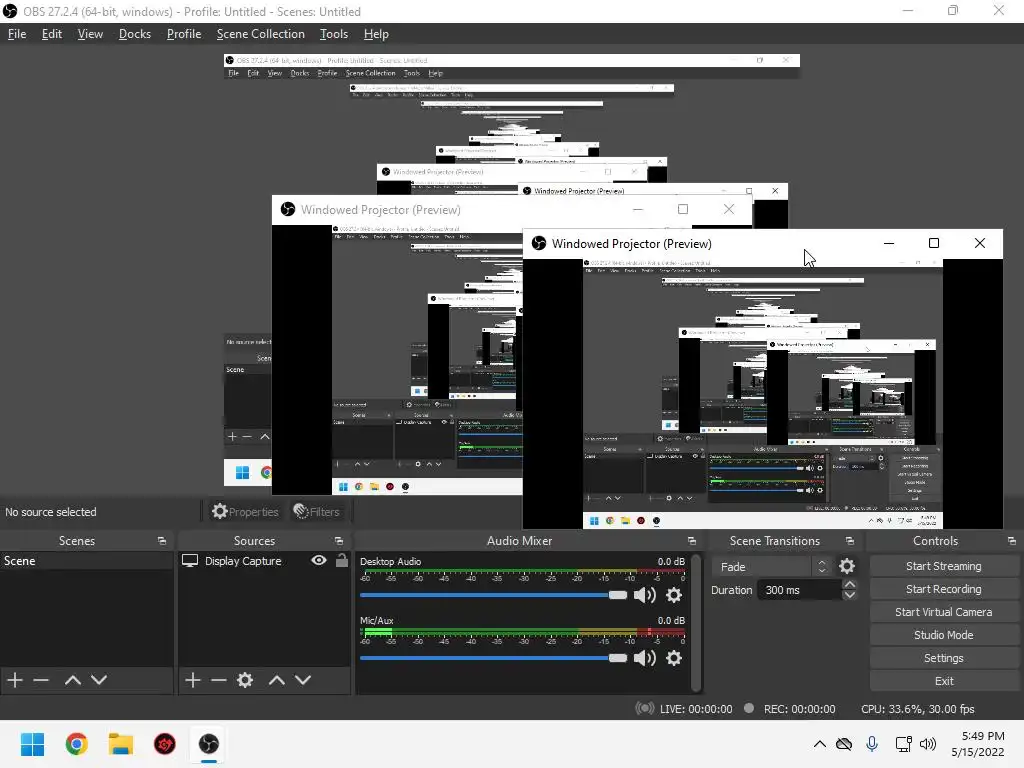Adjust the Mic/Aux volume slider
The width and height of the screenshot is (1024, 768).
click(494, 658)
